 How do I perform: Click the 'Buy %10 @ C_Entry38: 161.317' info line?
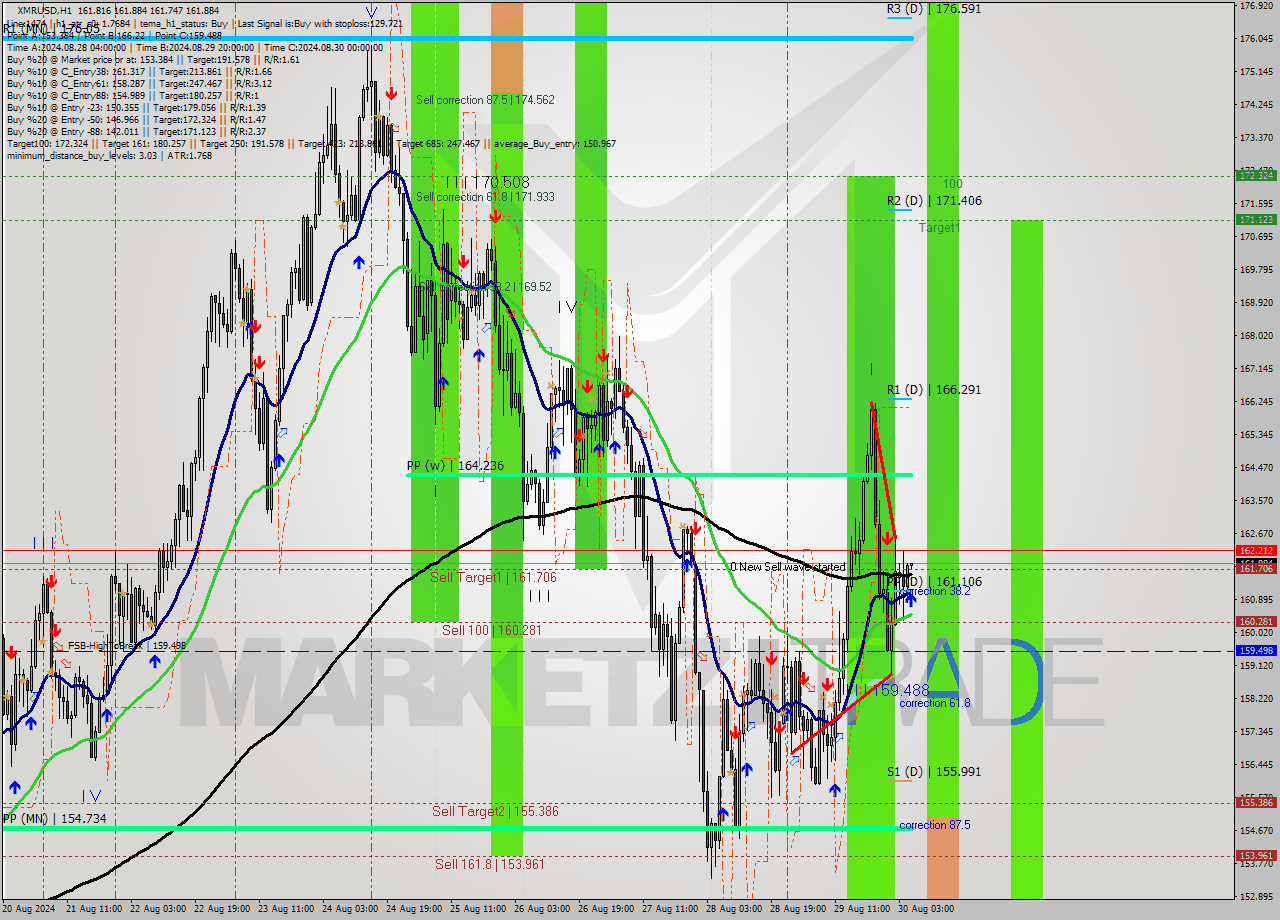coord(139,72)
